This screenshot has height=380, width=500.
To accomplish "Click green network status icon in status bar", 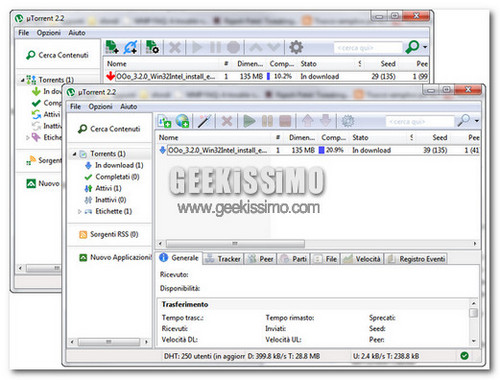I will [x=464, y=356].
